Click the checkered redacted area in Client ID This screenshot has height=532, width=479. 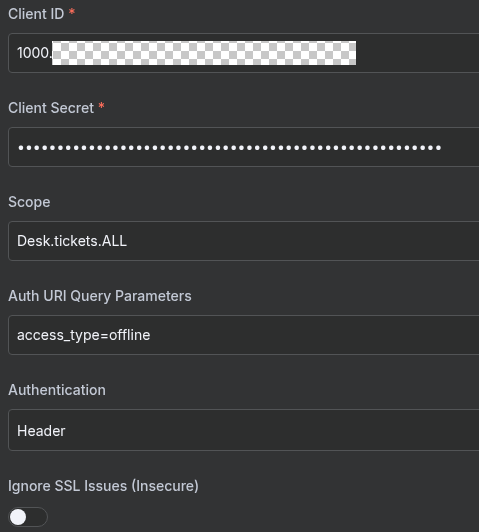click(x=204, y=53)
